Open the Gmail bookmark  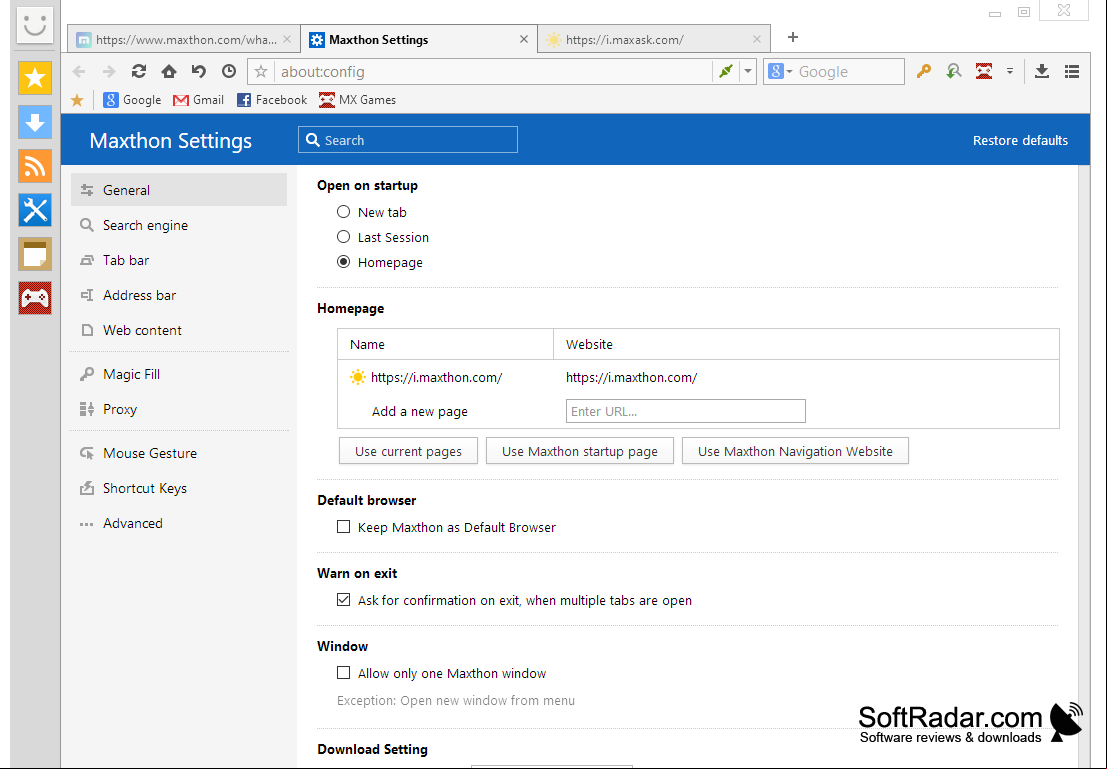[198, 100]
